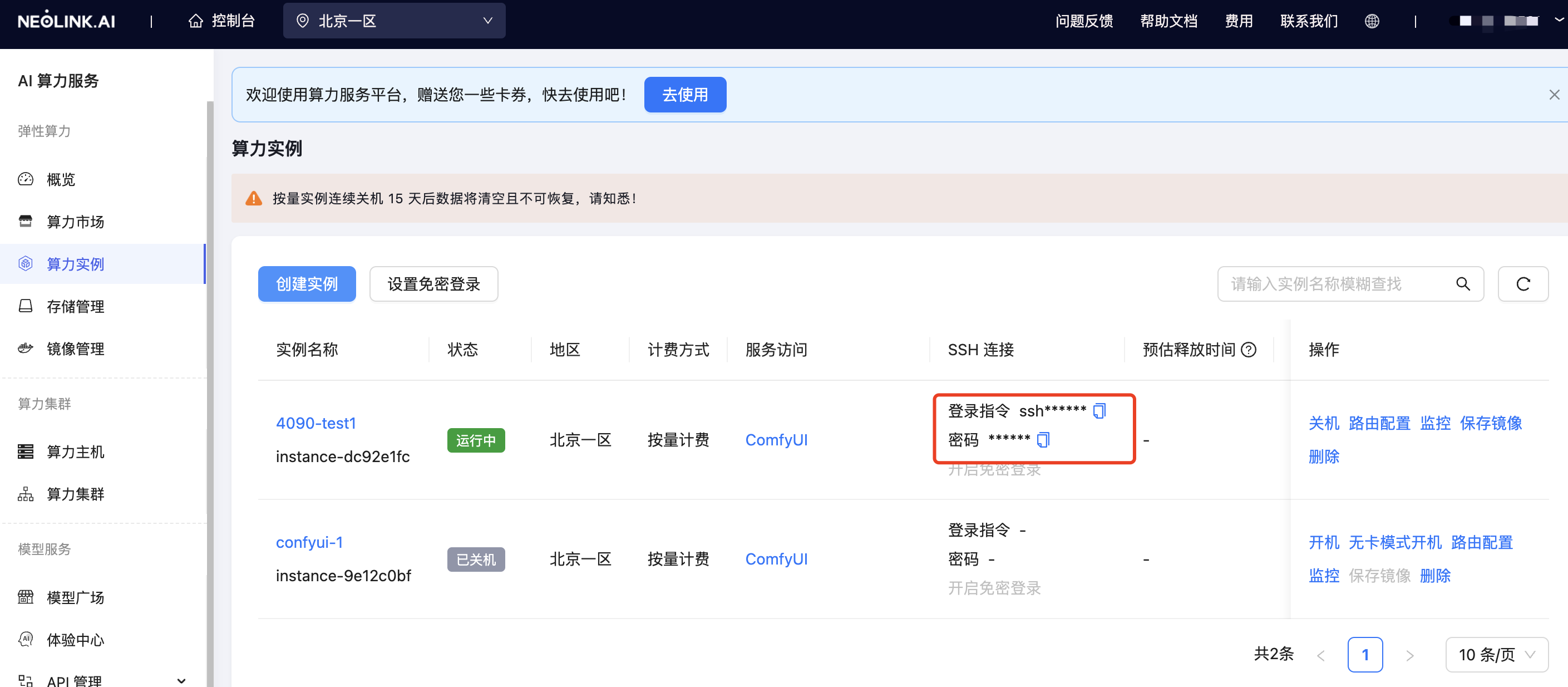Select 算力实例 in the sidebar

point(103,264)
